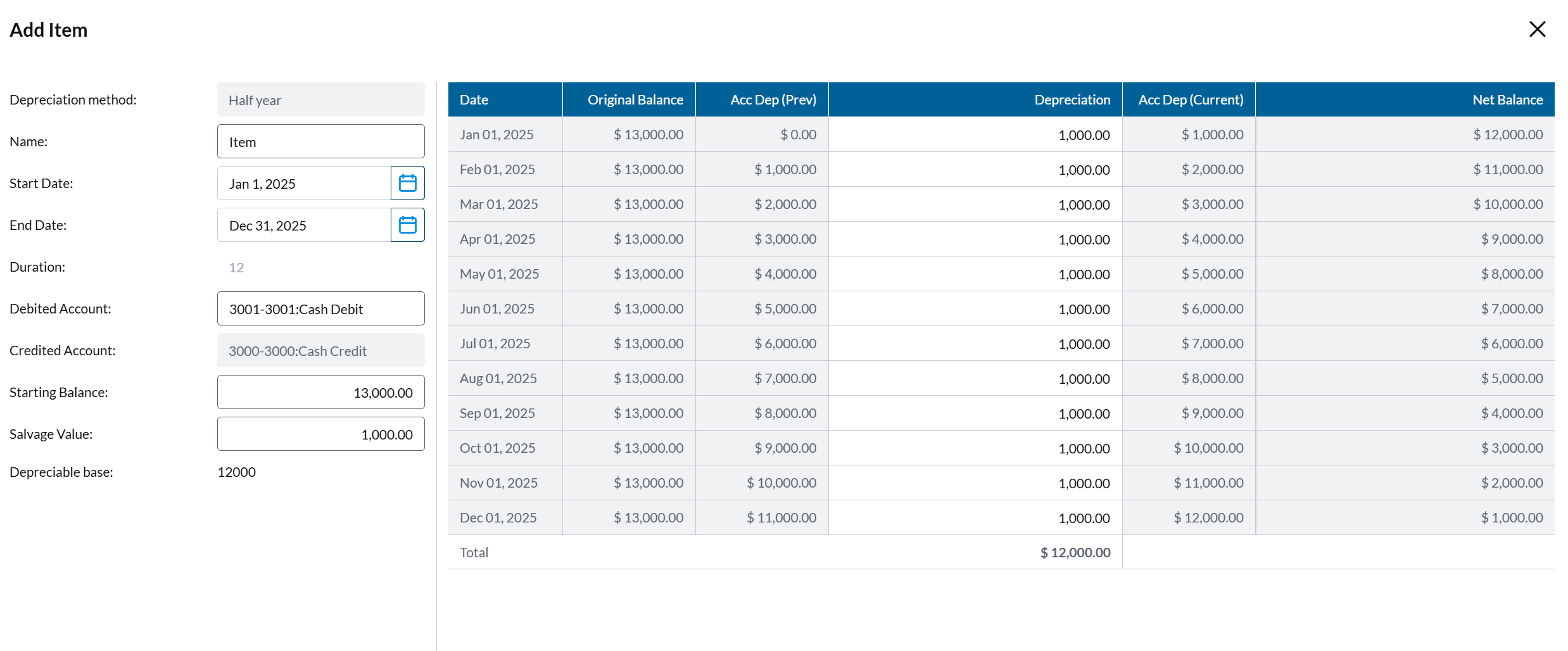Click the Start Date text field
This screenshot has height=651, width=1568.
(304, 184)
